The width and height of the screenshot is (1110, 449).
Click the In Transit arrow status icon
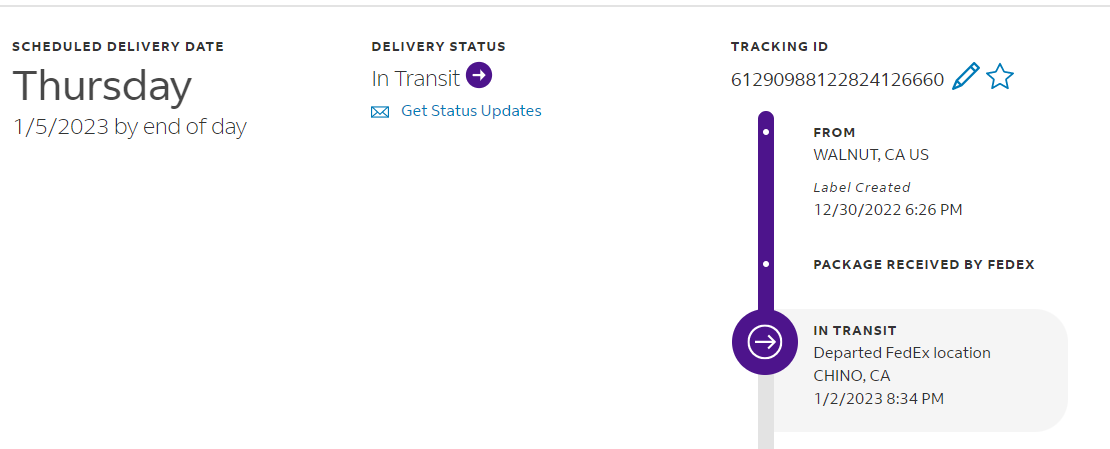tap(480, 76)
